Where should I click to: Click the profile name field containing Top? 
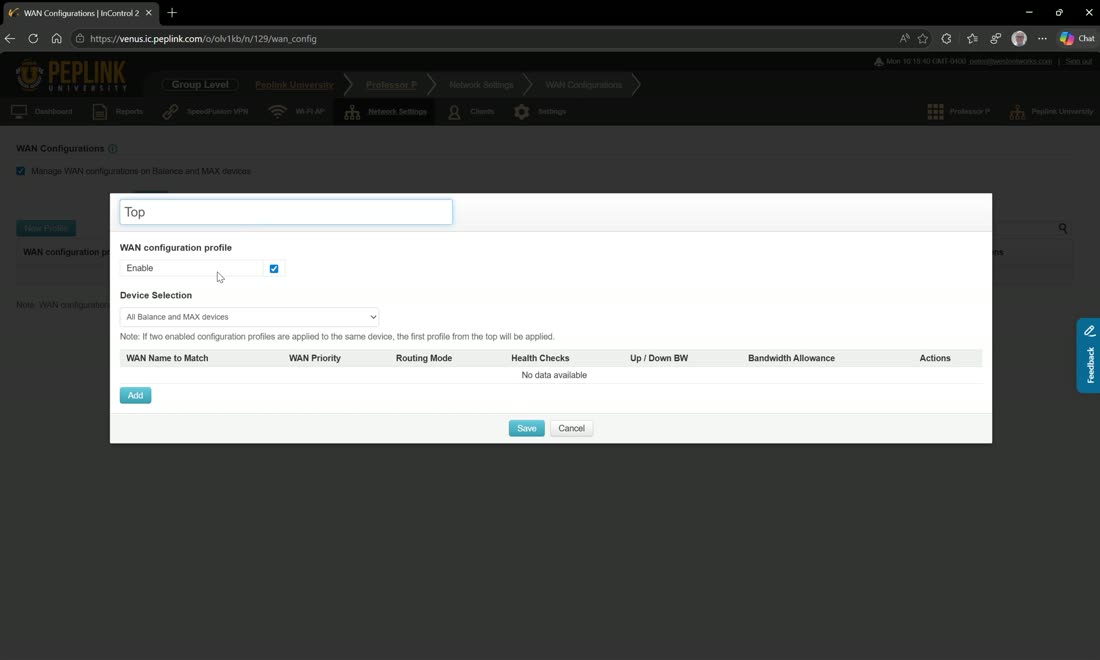coord(286,212)
